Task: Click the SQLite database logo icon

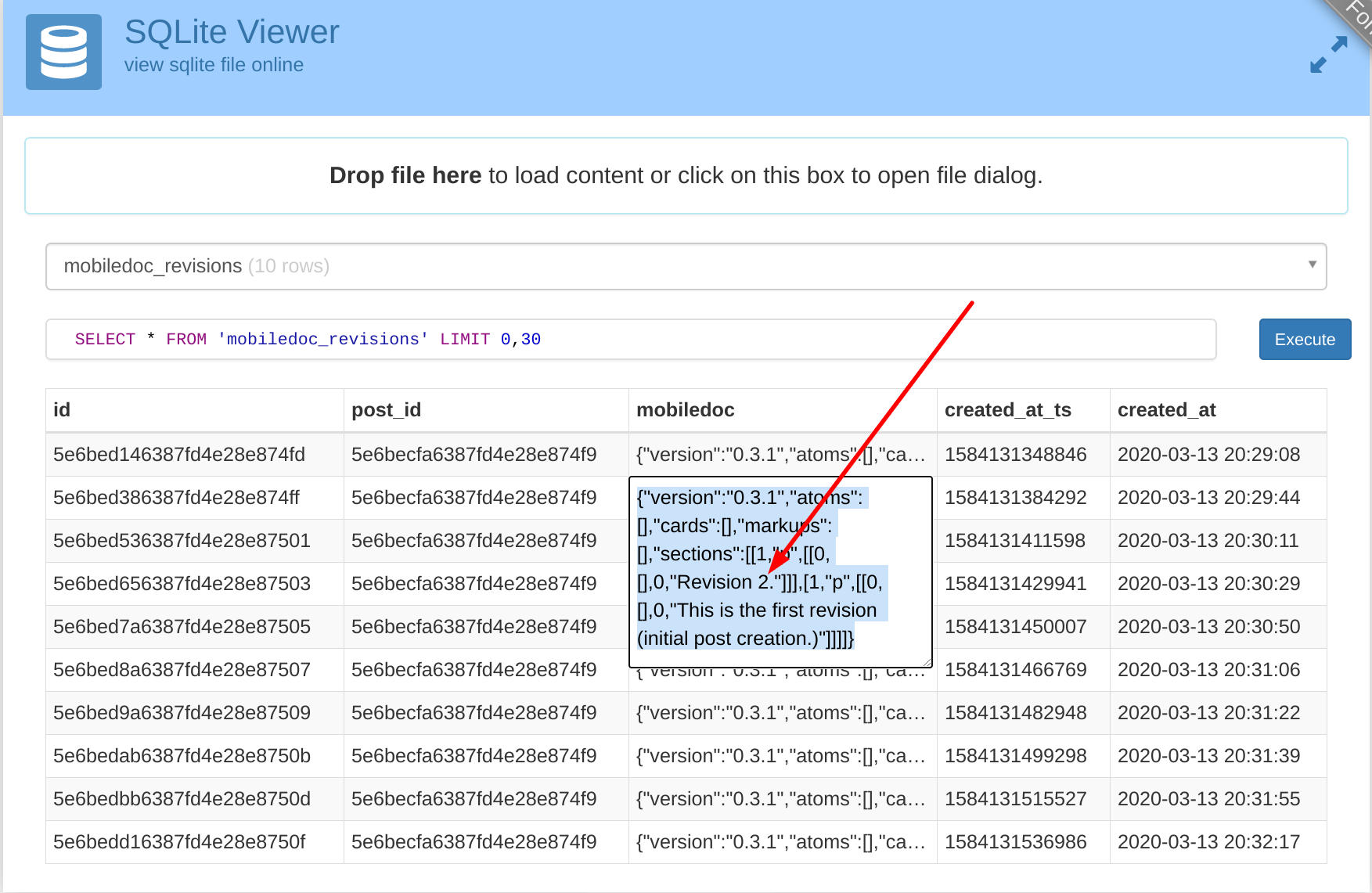Action: (63, 52)
